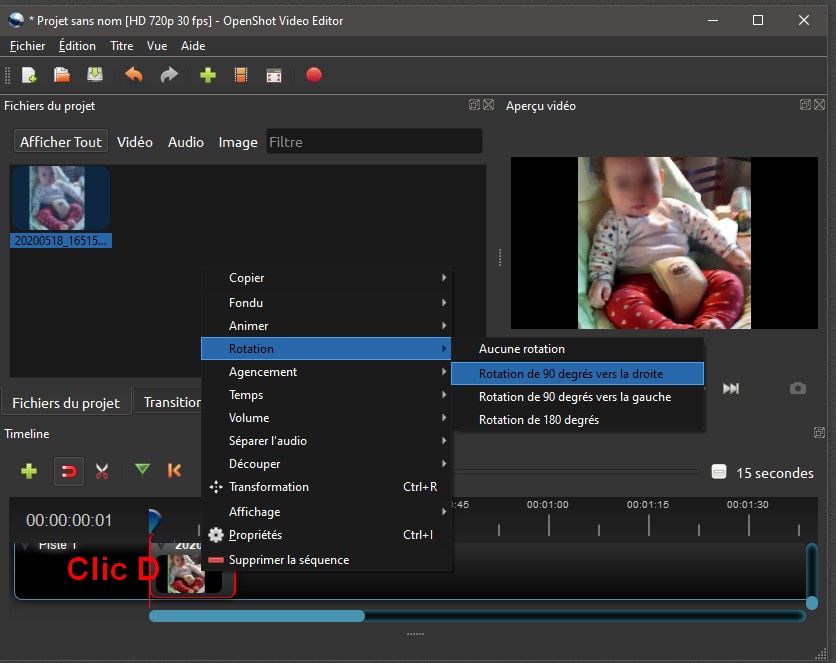836x663 pixels.
Task: Select Rotation in the context menu
Action: 326,349
